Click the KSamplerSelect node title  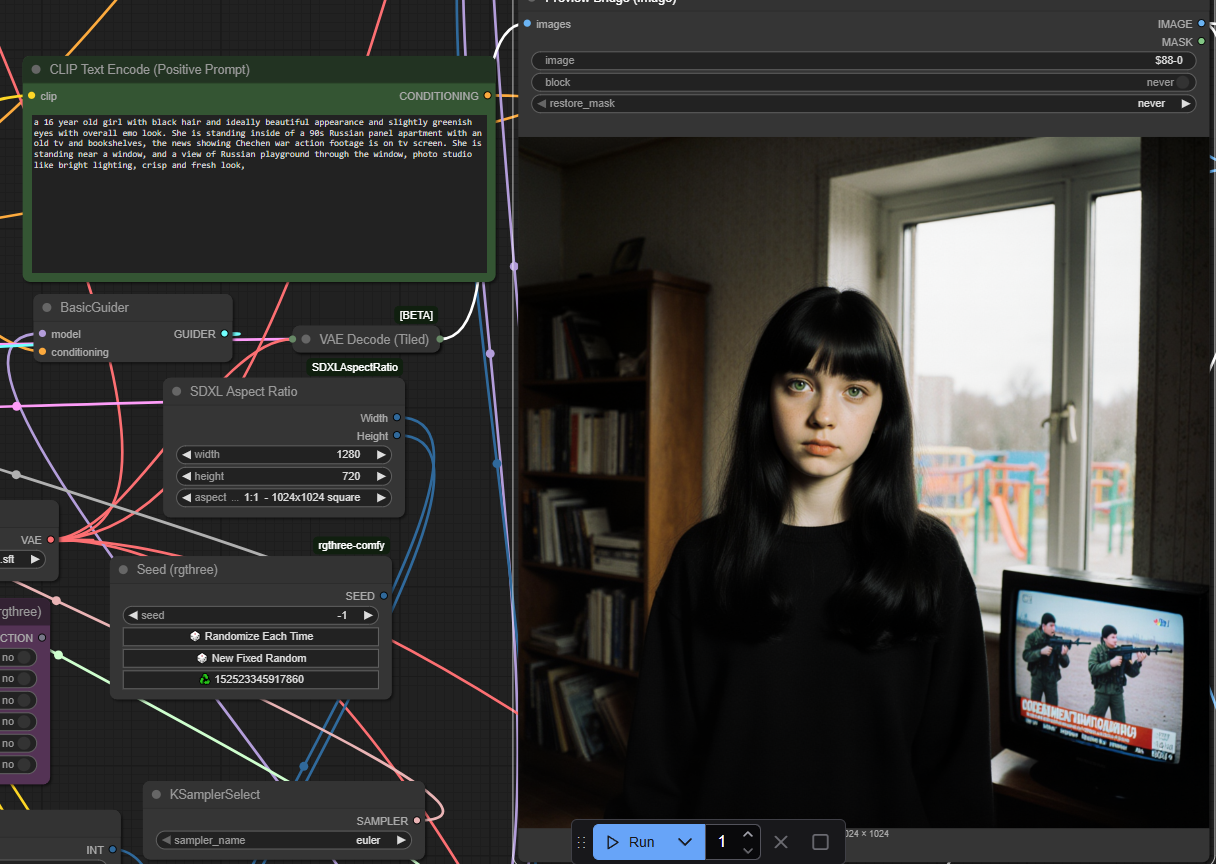coord(215,794)
